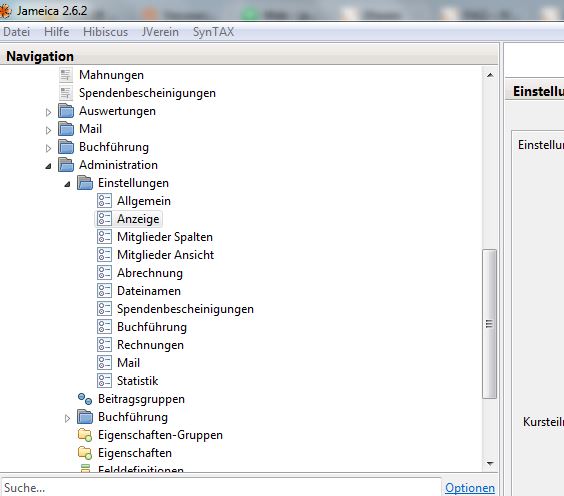Click the Rechnungen settings icon

pos(104,345)
